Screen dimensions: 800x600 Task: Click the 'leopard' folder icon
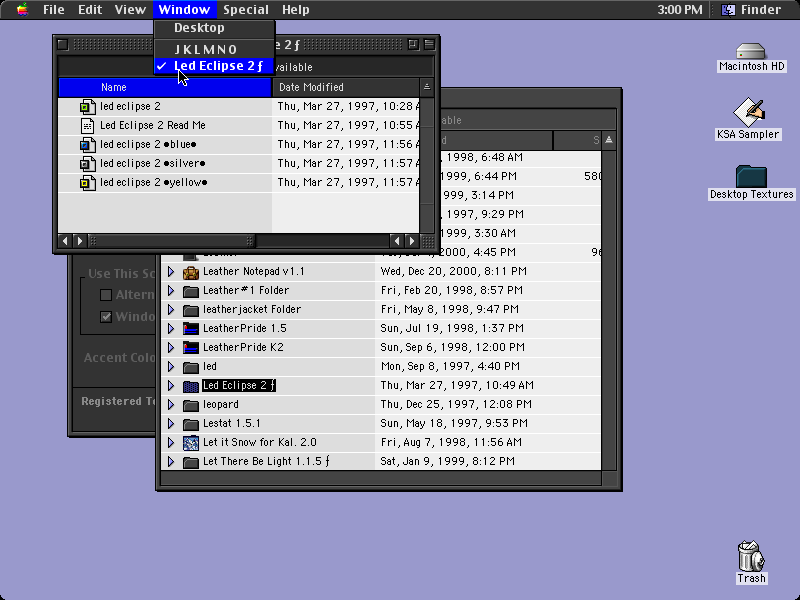(x=191, y=405)
